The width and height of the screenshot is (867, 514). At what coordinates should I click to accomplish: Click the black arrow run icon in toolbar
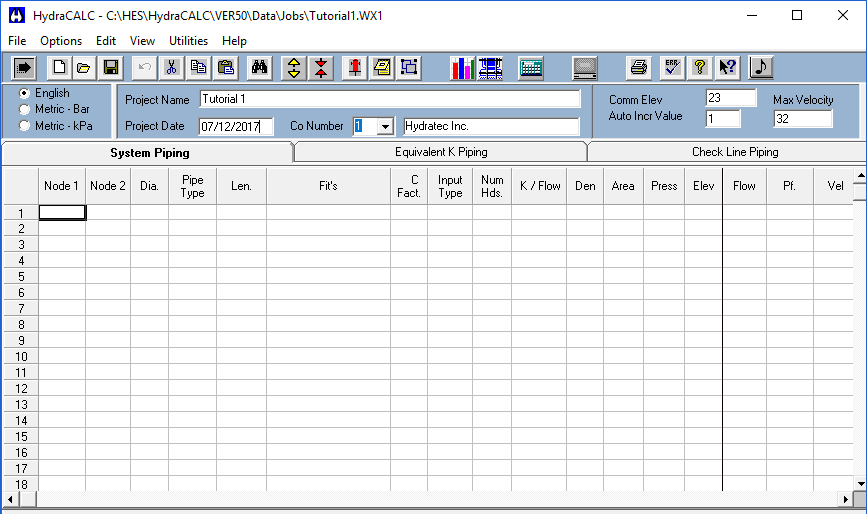24,68
